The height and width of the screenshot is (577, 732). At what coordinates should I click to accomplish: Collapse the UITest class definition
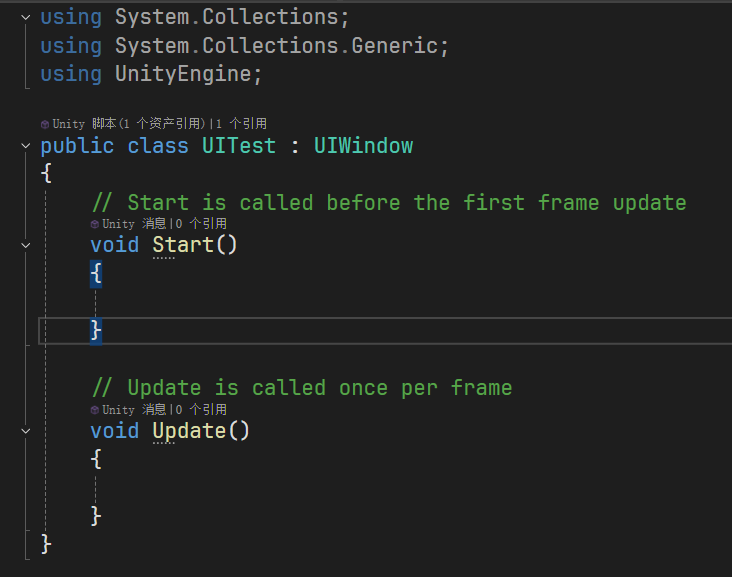pos(26,146)
